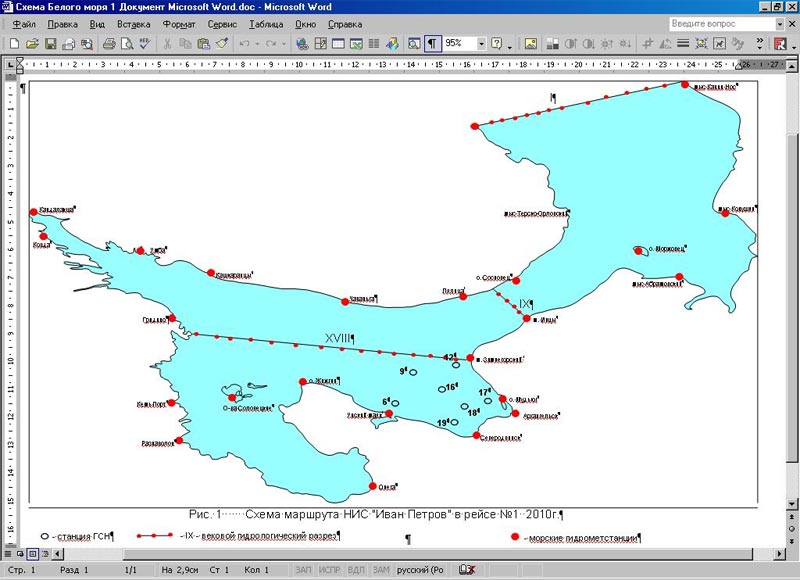
Task: Print the document using the printer icon
Action: pos(110,44)
